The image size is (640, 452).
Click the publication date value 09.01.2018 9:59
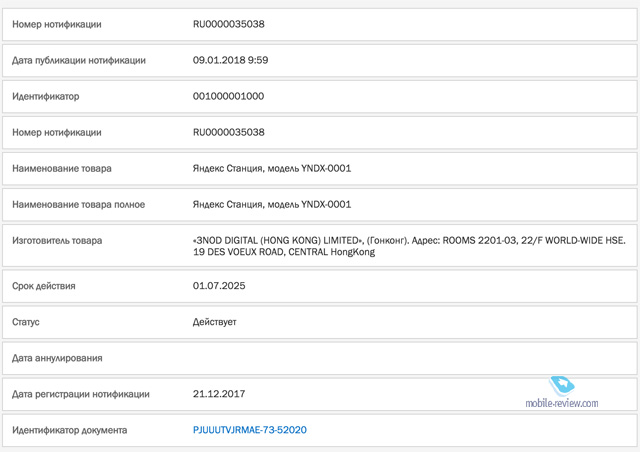tap(230, 60)
